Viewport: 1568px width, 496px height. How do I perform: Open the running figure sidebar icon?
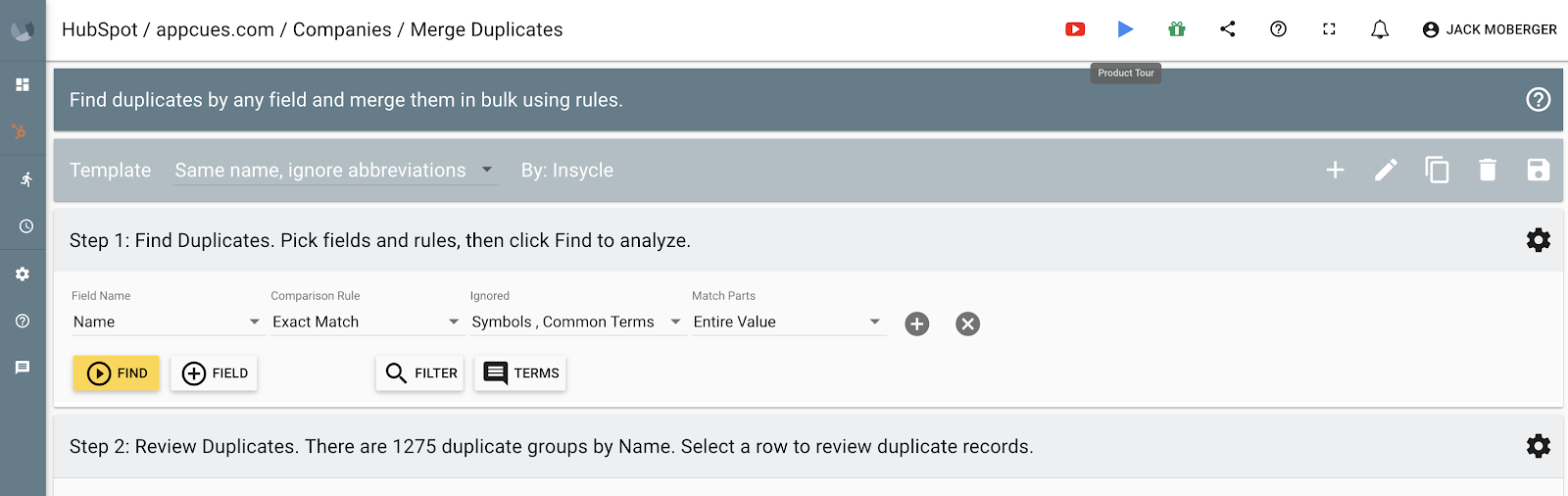point(25,178)
